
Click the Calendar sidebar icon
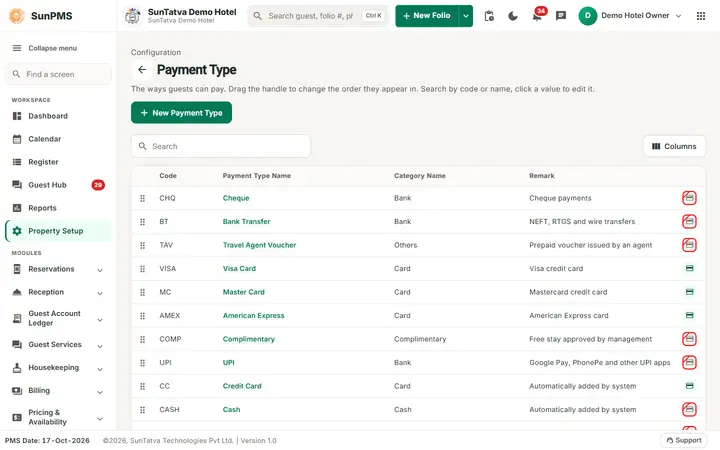(x=17, y=139)
